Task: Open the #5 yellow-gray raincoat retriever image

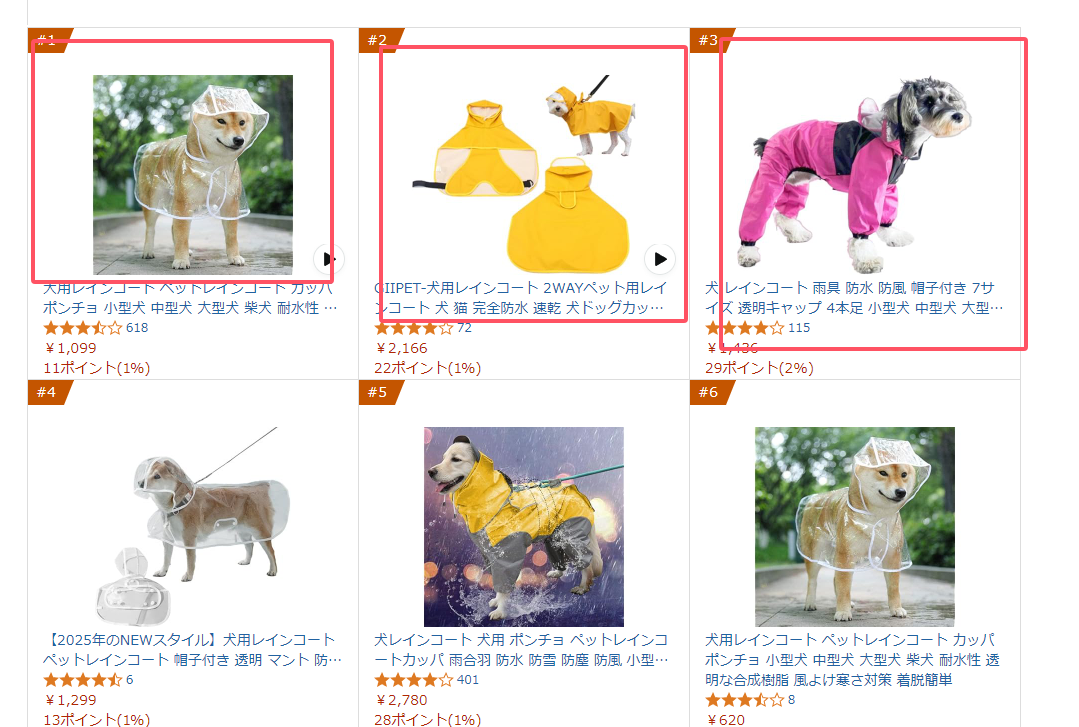Action: coord(524,527)
